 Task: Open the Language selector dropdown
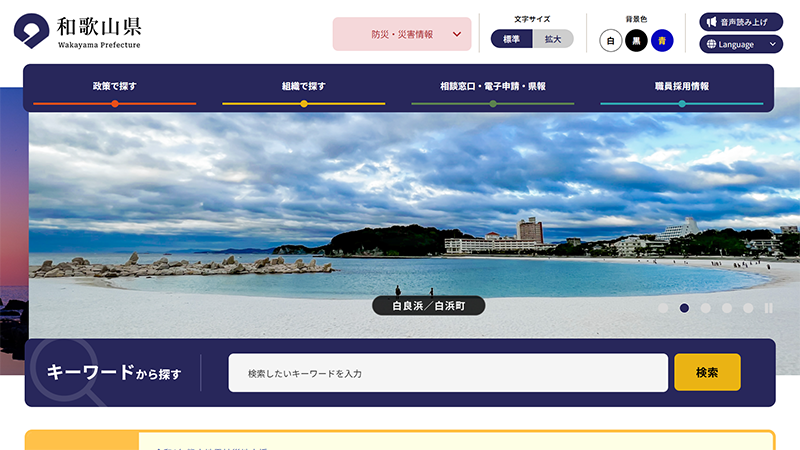pos(741,44)
